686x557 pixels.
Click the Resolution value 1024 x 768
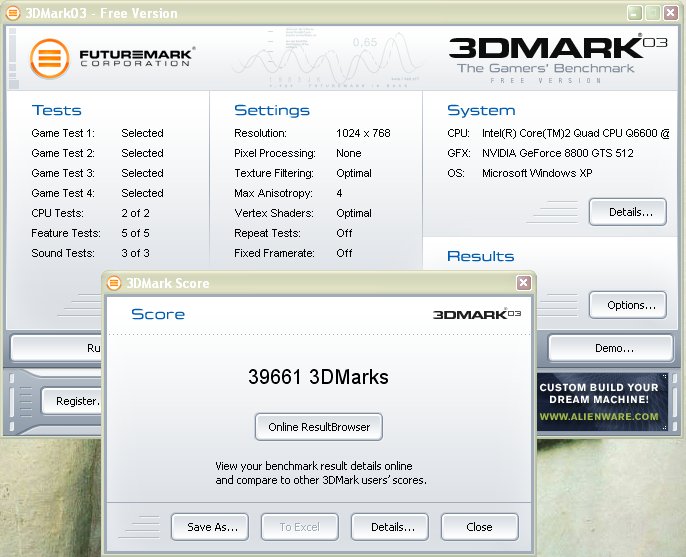tap(363, 133)
